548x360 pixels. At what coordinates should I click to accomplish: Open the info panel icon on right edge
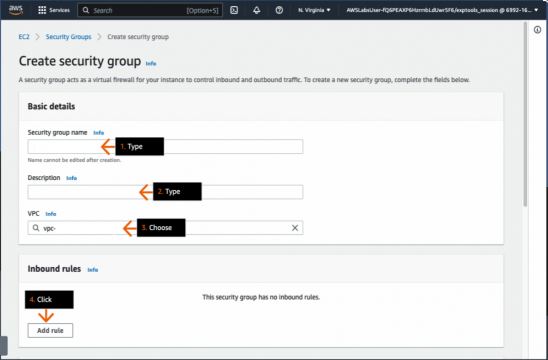click(x=538, y=30)
